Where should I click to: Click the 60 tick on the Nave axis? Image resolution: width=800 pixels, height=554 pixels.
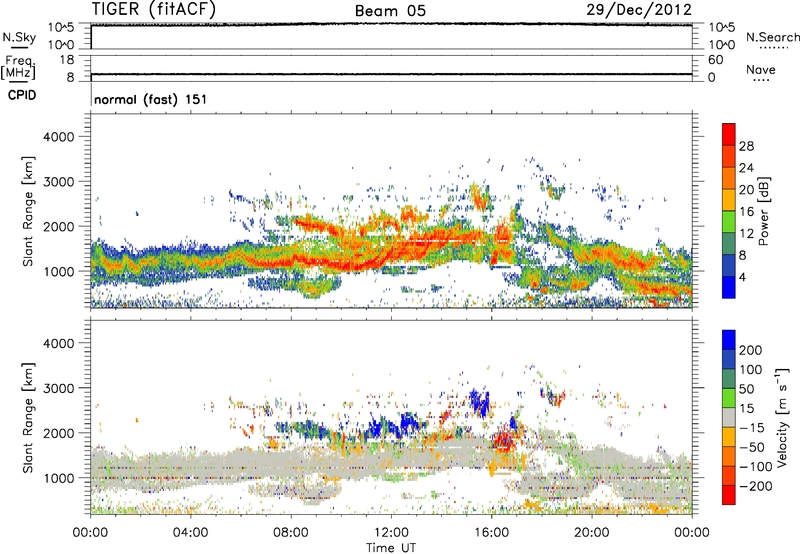[x=715, y=60]
